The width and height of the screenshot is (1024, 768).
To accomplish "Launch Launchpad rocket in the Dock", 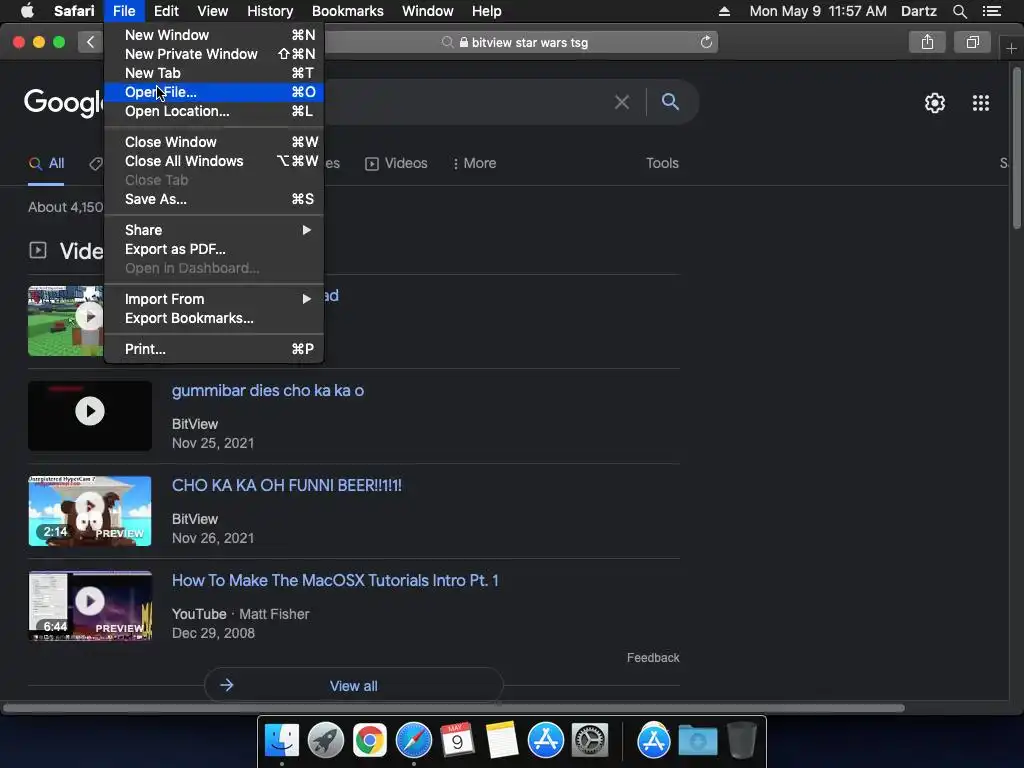I will [326, 741].
